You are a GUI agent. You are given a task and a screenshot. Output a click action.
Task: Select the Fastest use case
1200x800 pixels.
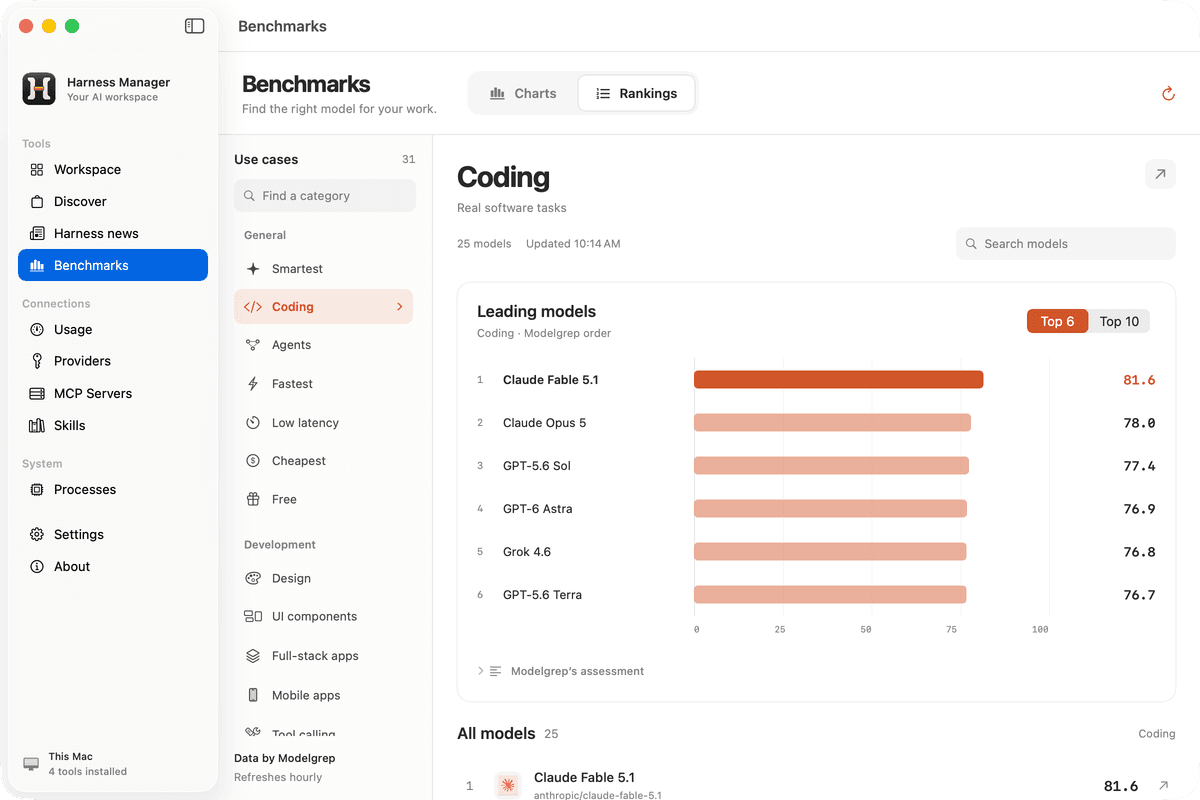(323, 384)
